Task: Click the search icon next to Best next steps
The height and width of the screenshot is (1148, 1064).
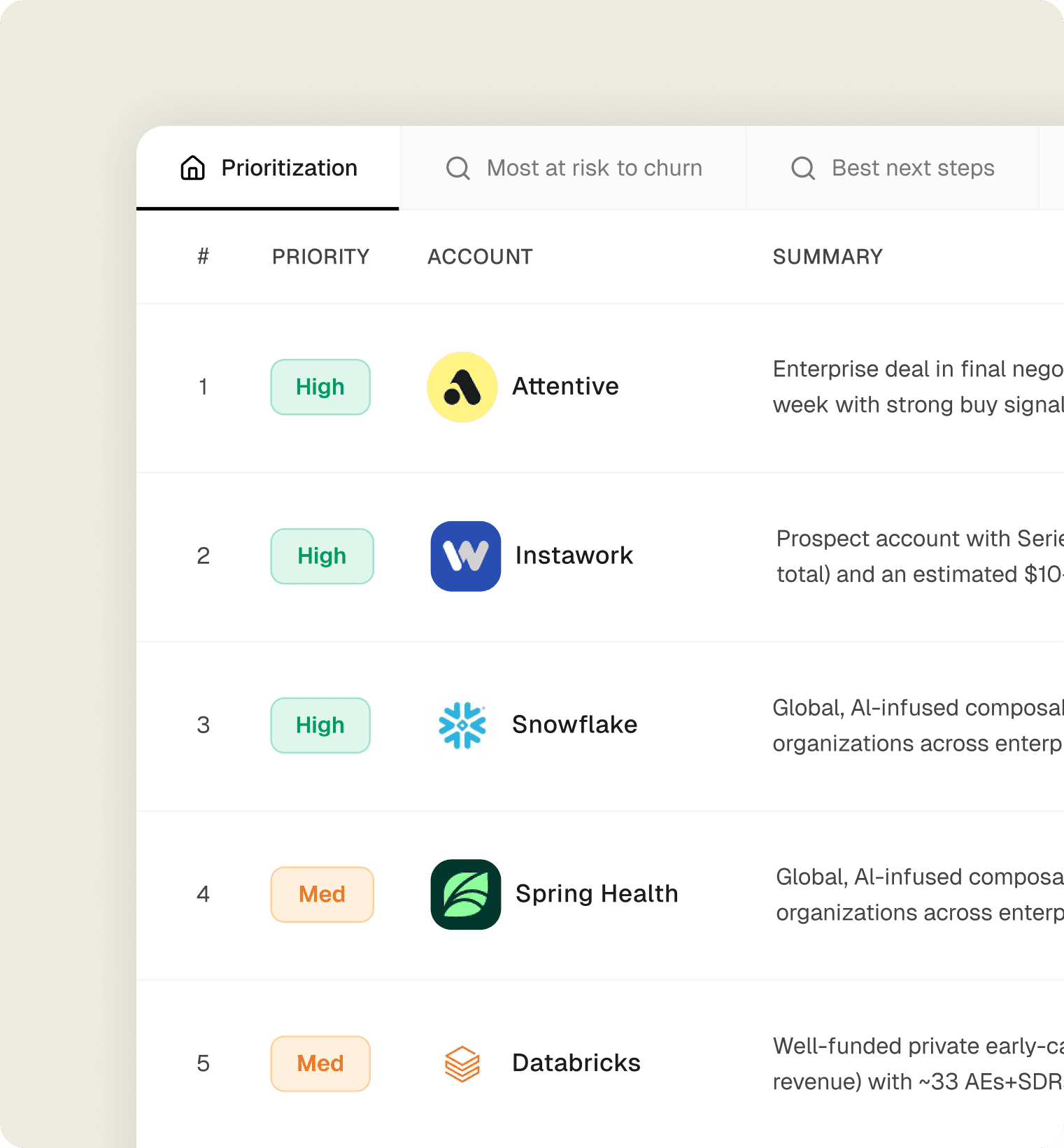Action: click(803, 168)
